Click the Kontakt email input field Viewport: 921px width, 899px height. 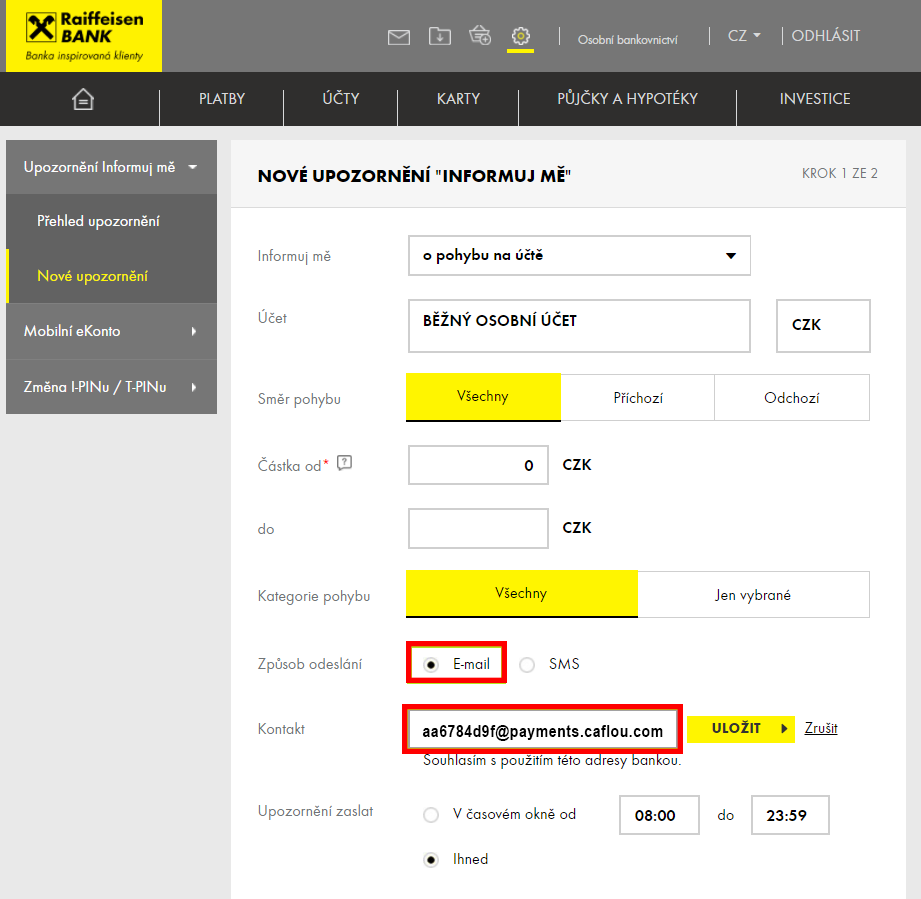click(542, 731)
